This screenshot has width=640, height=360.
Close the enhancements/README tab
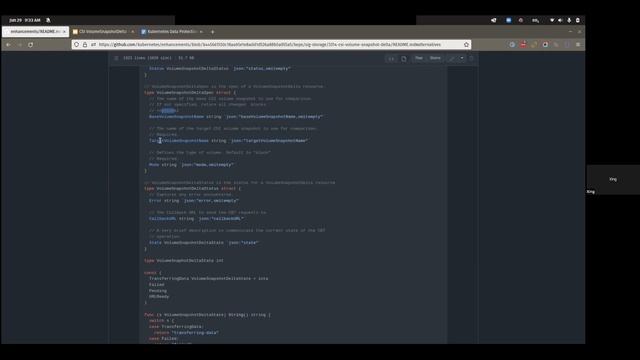point(64,31)
